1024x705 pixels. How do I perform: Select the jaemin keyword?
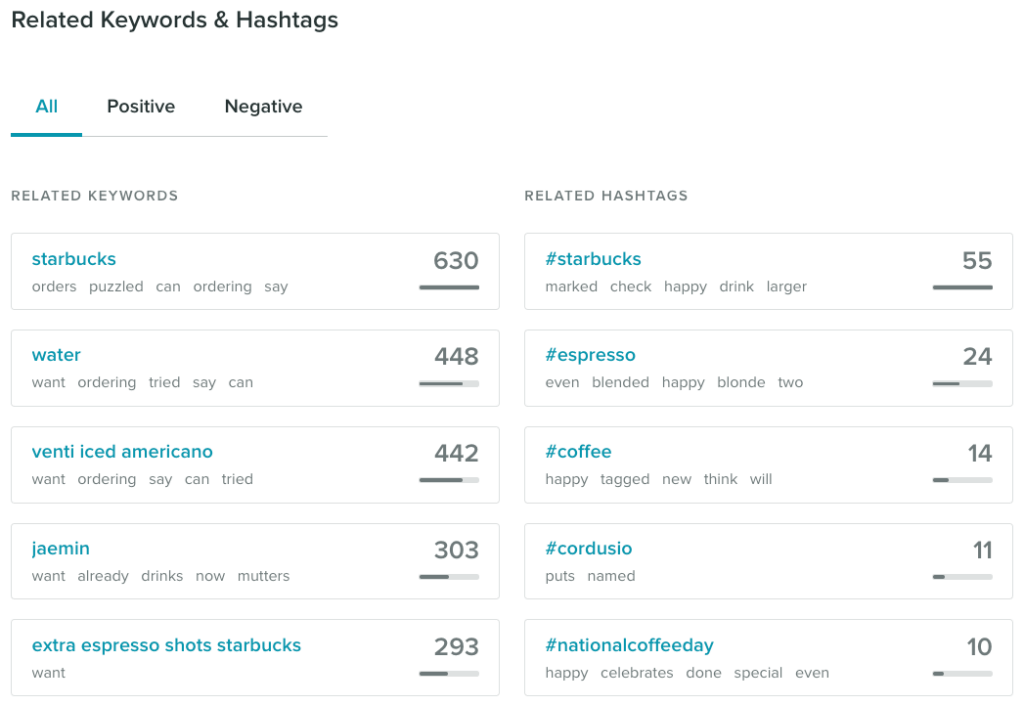(61, 548)
